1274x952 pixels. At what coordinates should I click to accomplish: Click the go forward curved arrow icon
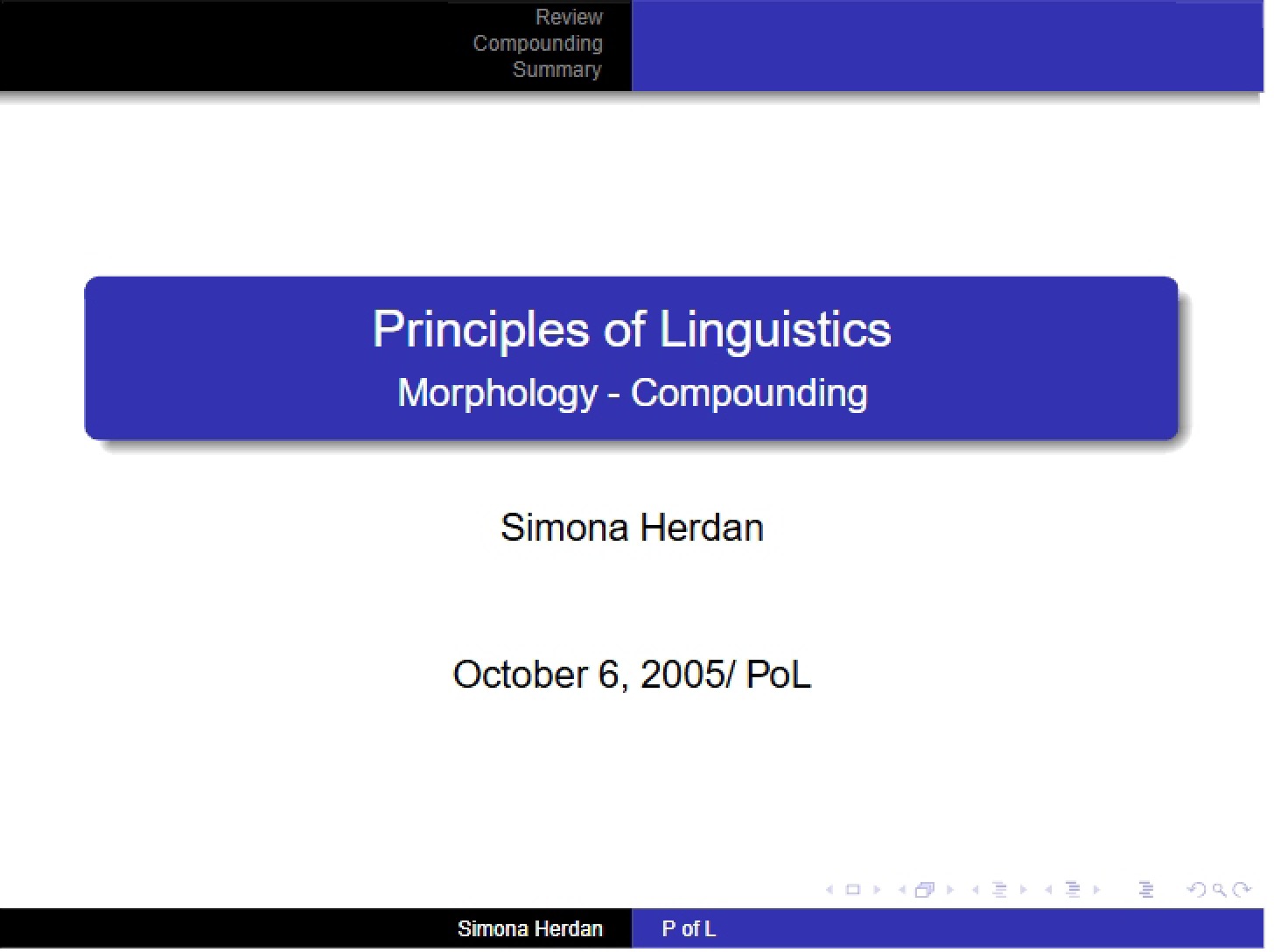coord(1242,890)
